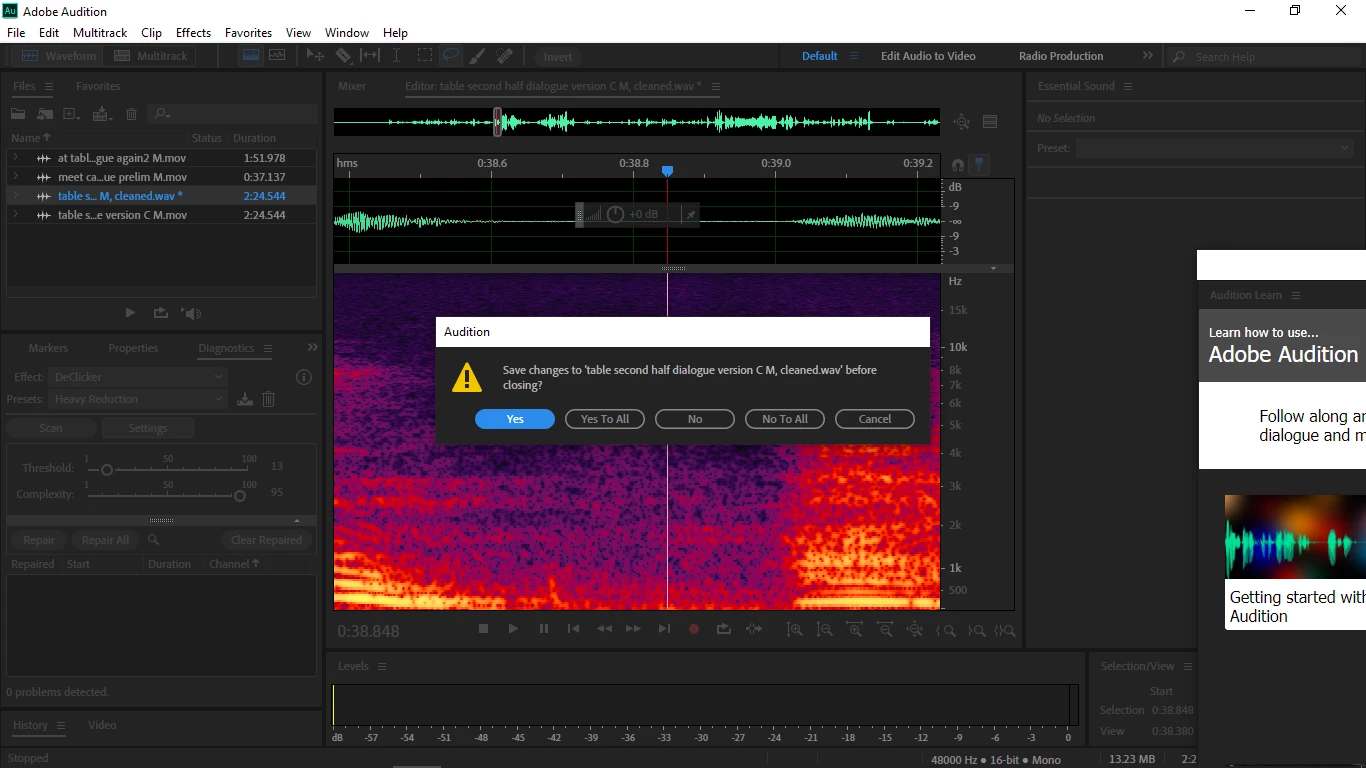Click Zoom Out Time icon
Viewport: 1366px width, 768px height.
pyautogui.click(x=885, y=630)
